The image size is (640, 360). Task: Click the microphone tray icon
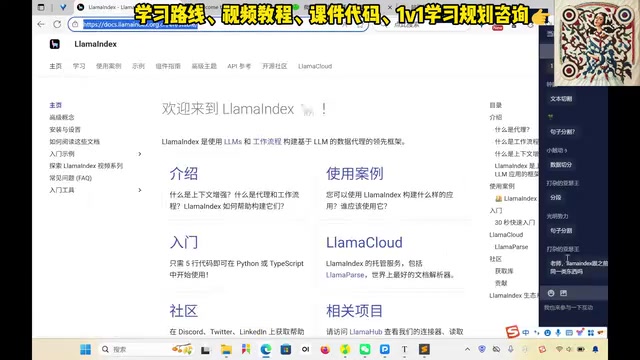pyautogui.click(x=511, y=349)
